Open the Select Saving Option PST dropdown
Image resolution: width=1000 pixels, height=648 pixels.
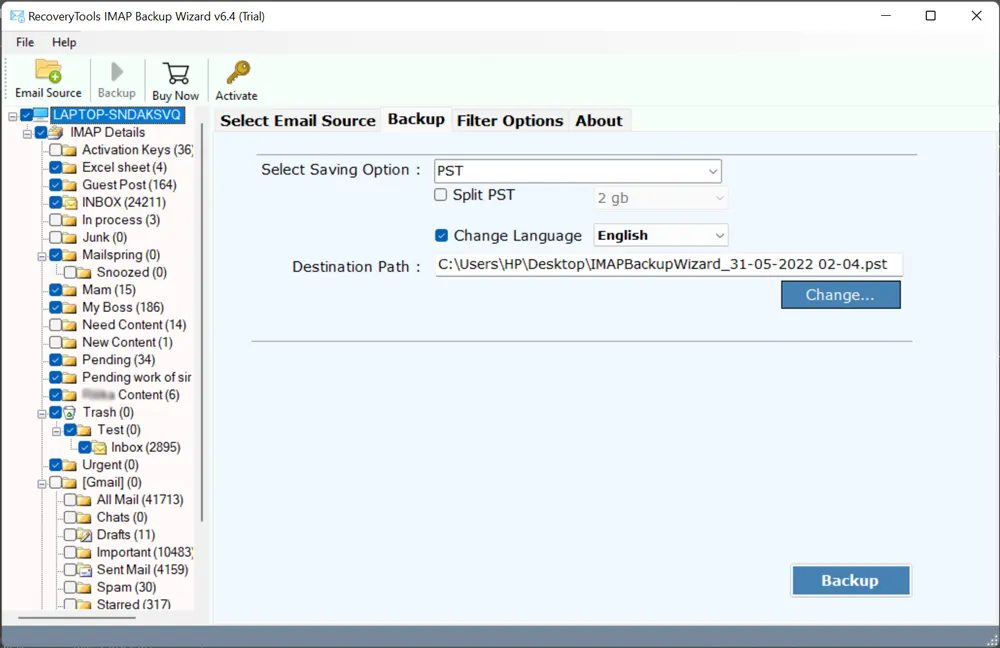point(578,171)
